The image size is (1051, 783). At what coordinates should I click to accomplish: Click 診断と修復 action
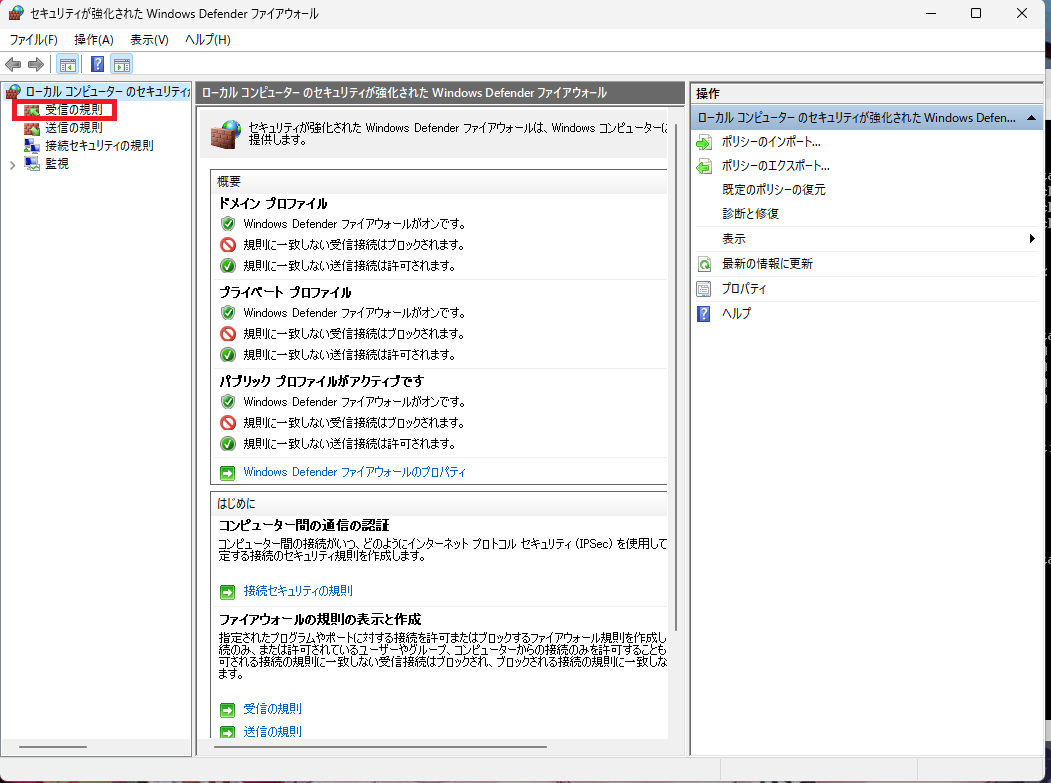pyautogui.click(x=750, y=214)
